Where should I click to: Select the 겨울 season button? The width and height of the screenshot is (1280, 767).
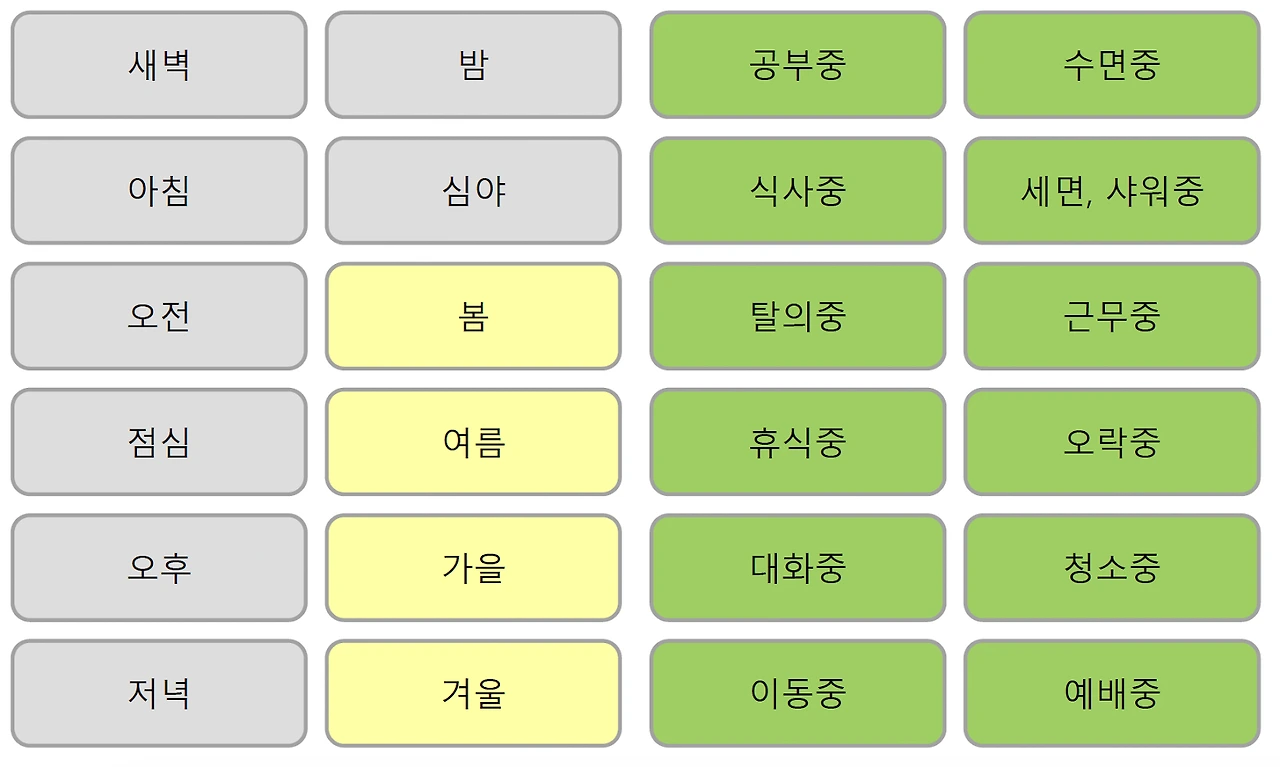click(x=473, y=693)
